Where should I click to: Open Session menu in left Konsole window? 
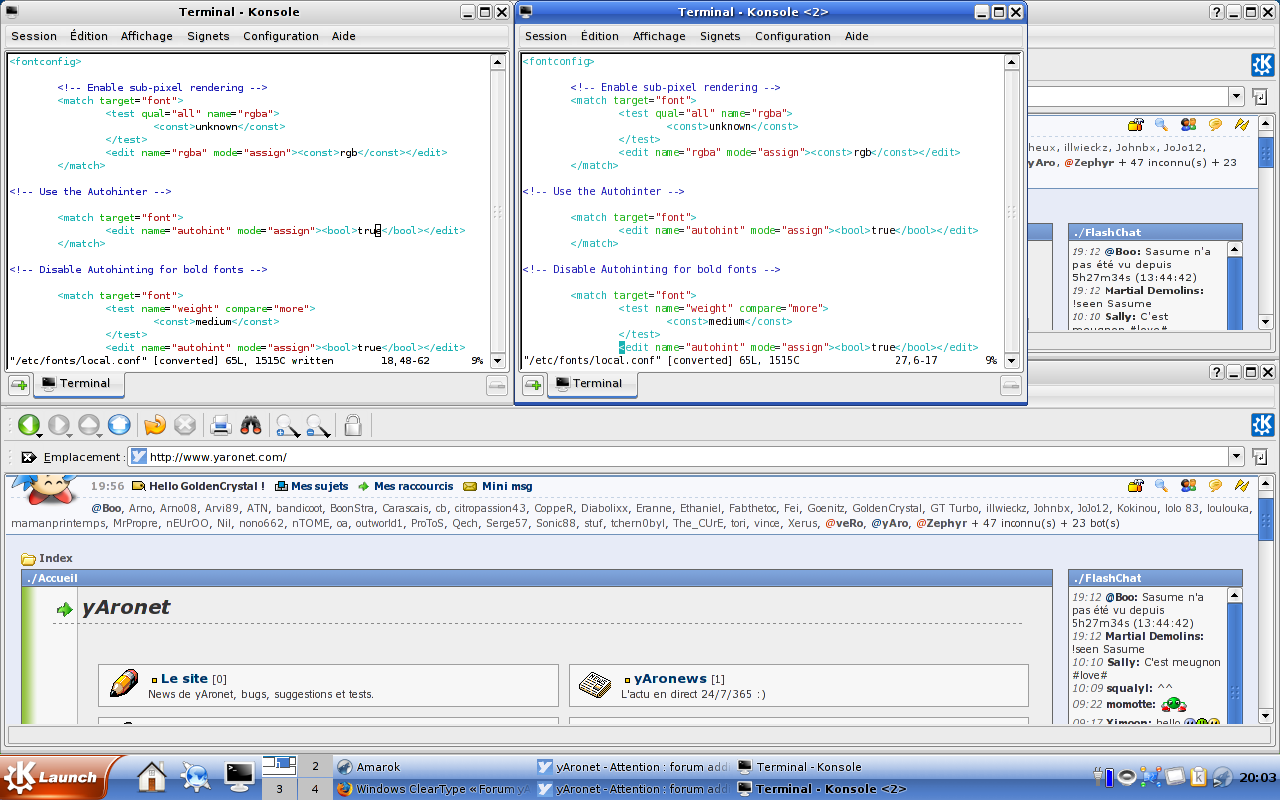point(34,36)
